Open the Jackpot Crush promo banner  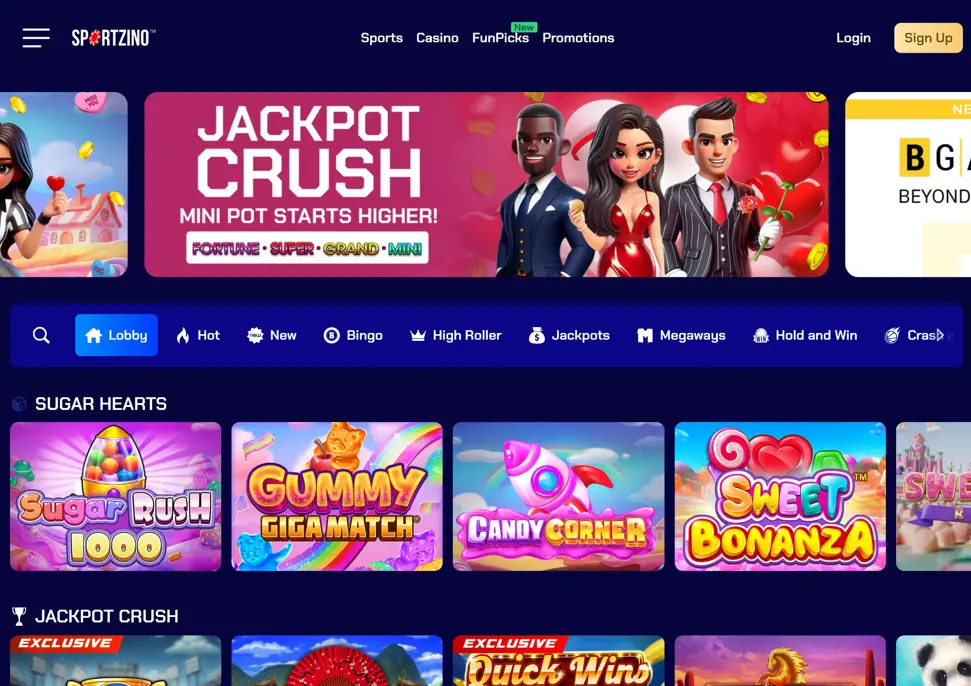(486, 185)
